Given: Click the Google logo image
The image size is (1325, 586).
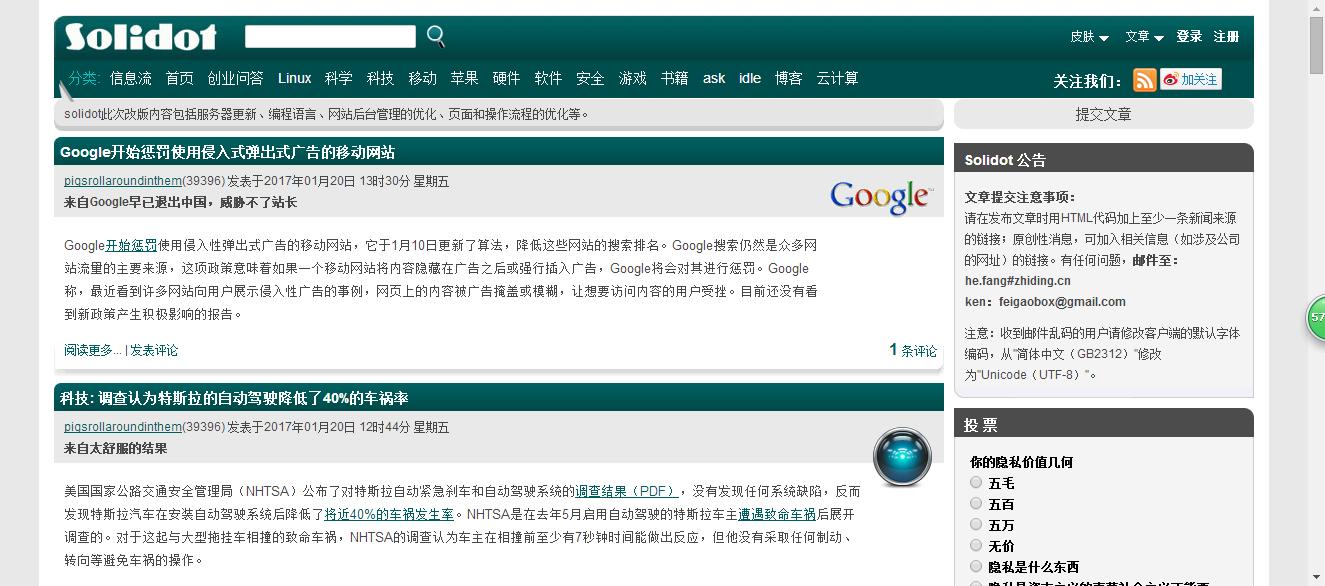Looking at the screenshot, I should 880,198.
